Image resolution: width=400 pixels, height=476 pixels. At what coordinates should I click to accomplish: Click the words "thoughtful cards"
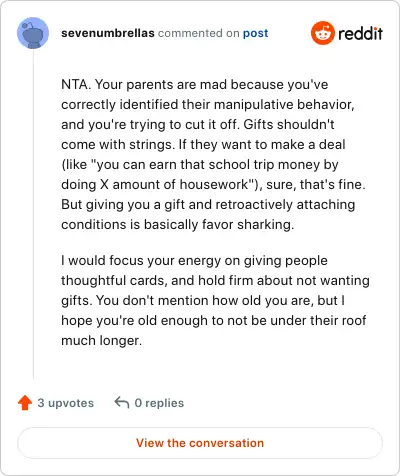point(114,280)
